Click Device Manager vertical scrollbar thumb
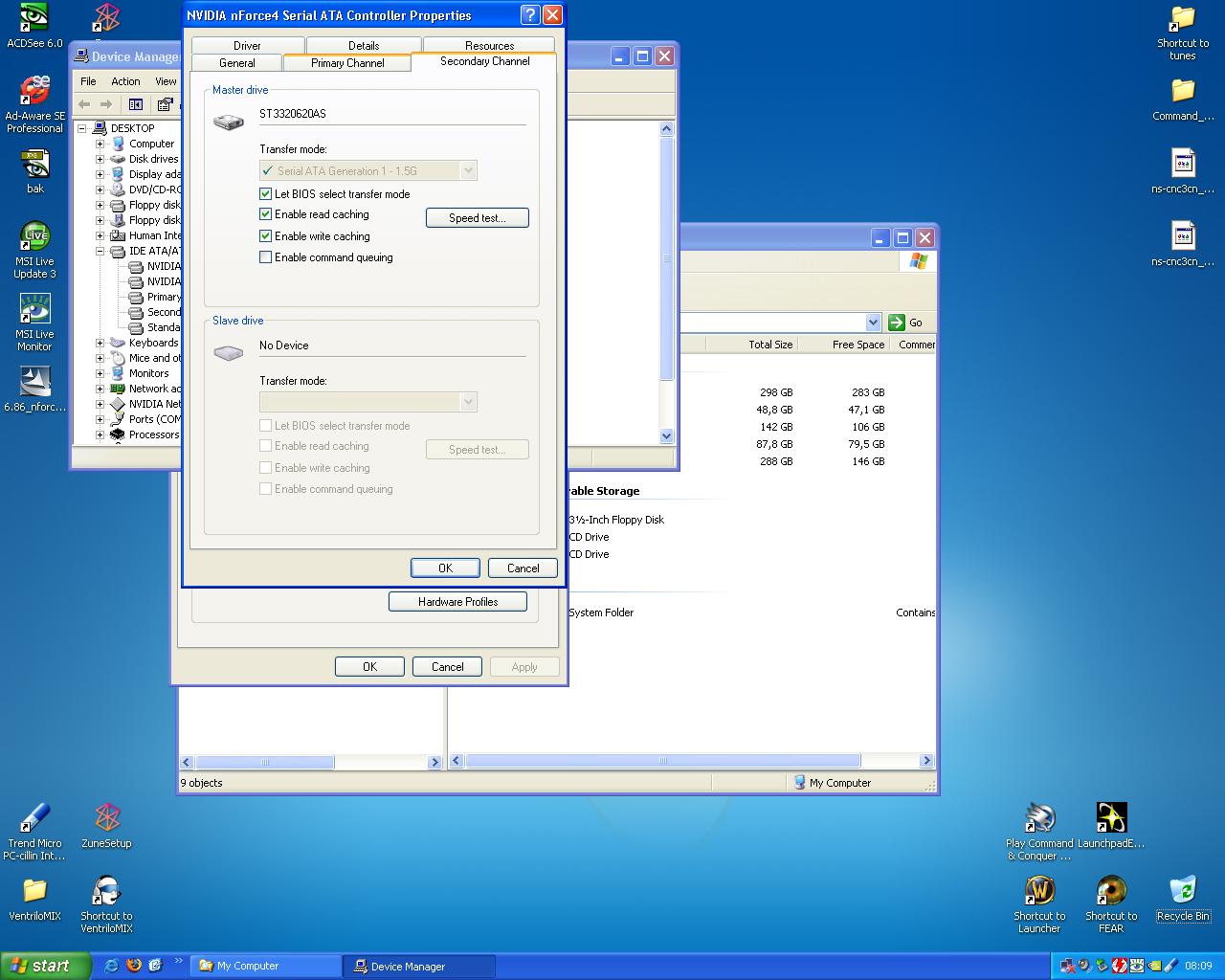The width and height of the screenshot is (1225, 980). 667,258
